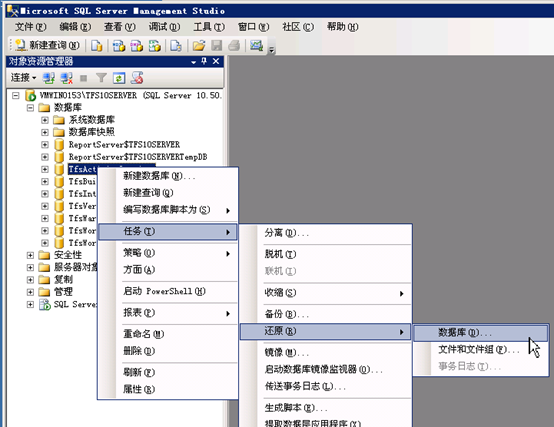Click the Analysis Services DMX query icon

[x=137, y=46]
